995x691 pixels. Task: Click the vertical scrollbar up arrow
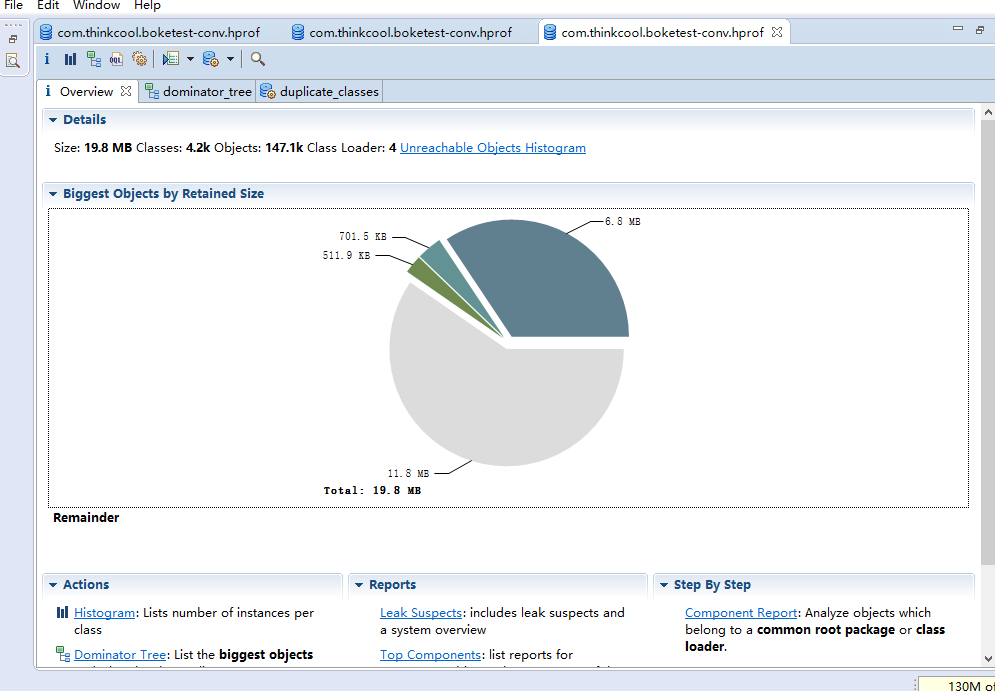tap(987, 112)
